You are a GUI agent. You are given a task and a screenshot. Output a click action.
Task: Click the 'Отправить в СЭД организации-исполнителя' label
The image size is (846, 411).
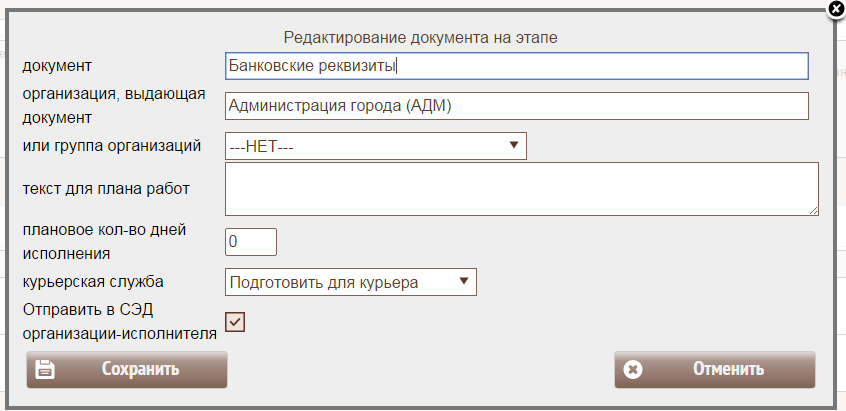119,321
